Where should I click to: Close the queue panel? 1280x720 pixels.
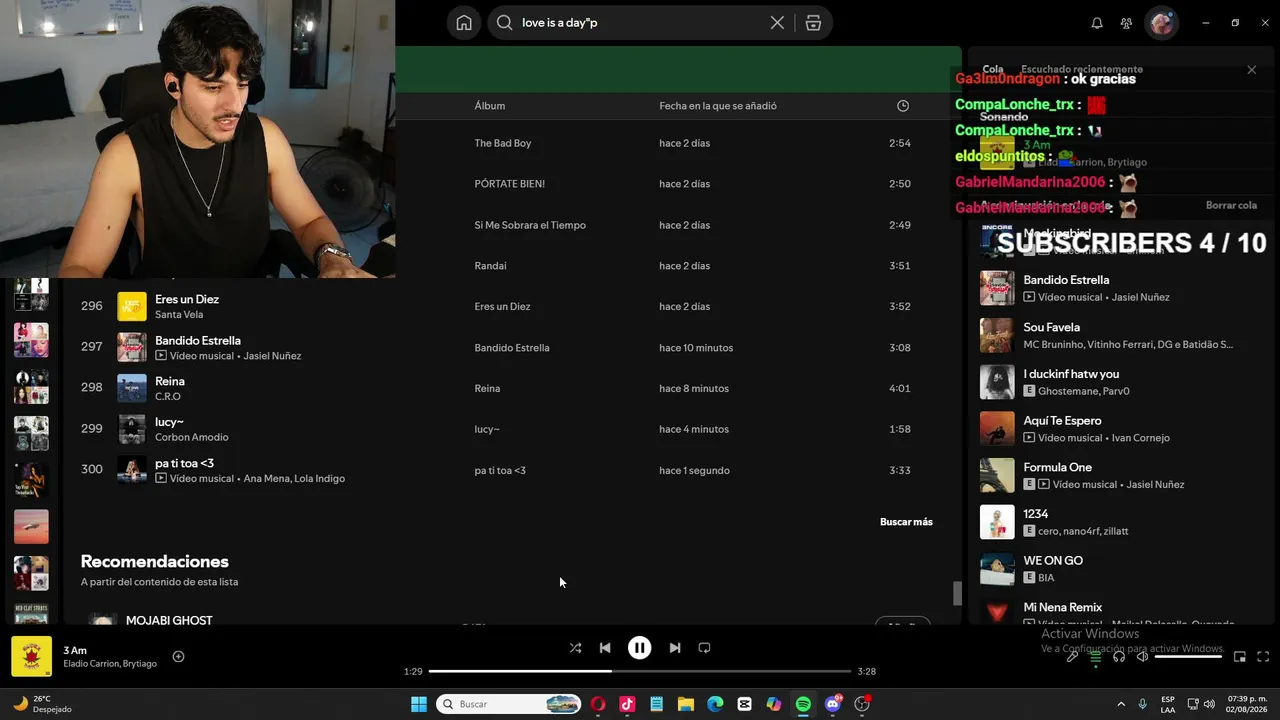pyautogui.click(x=1251, y=70)
